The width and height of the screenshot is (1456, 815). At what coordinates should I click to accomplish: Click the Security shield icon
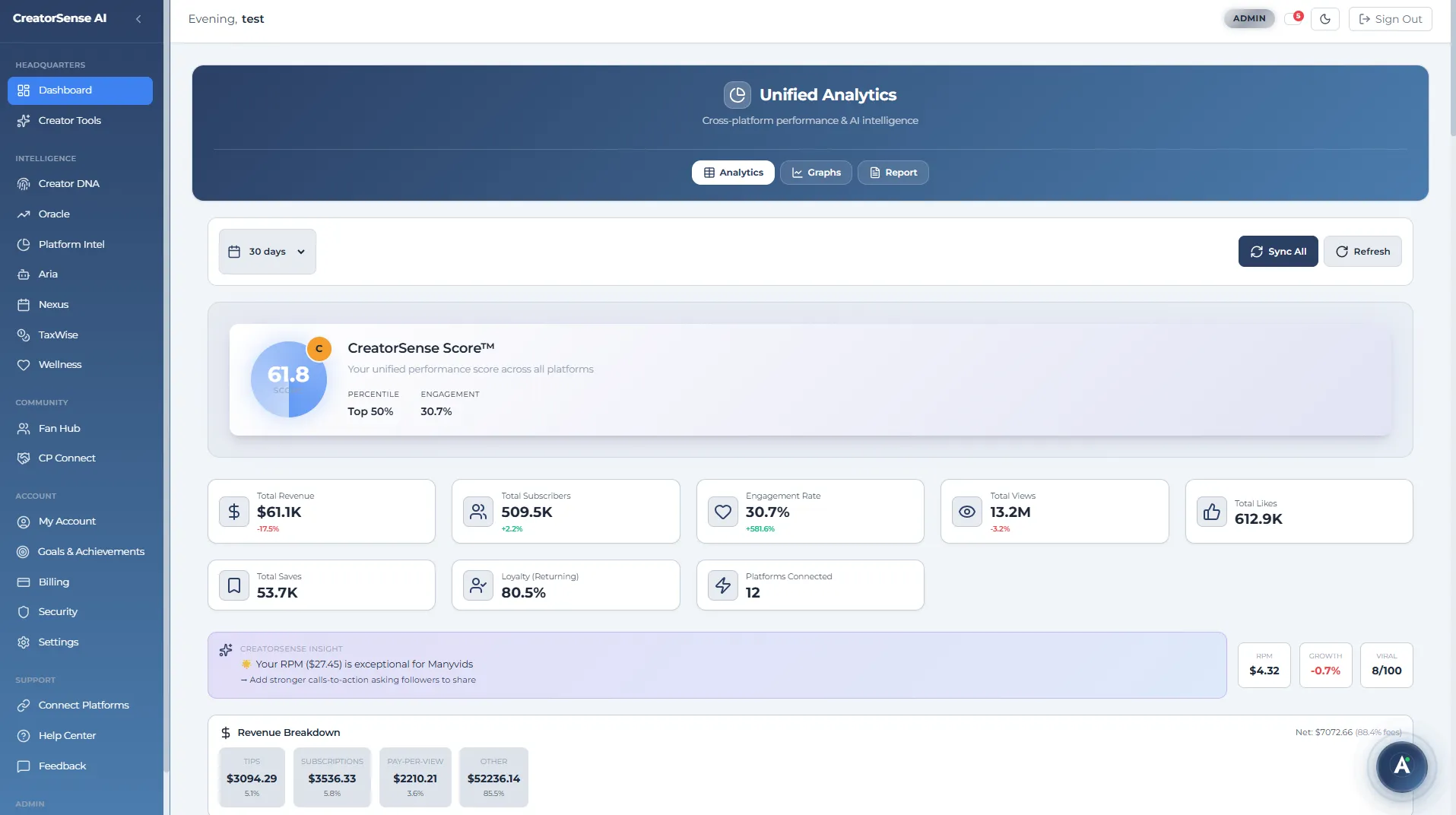pos(24,611)
